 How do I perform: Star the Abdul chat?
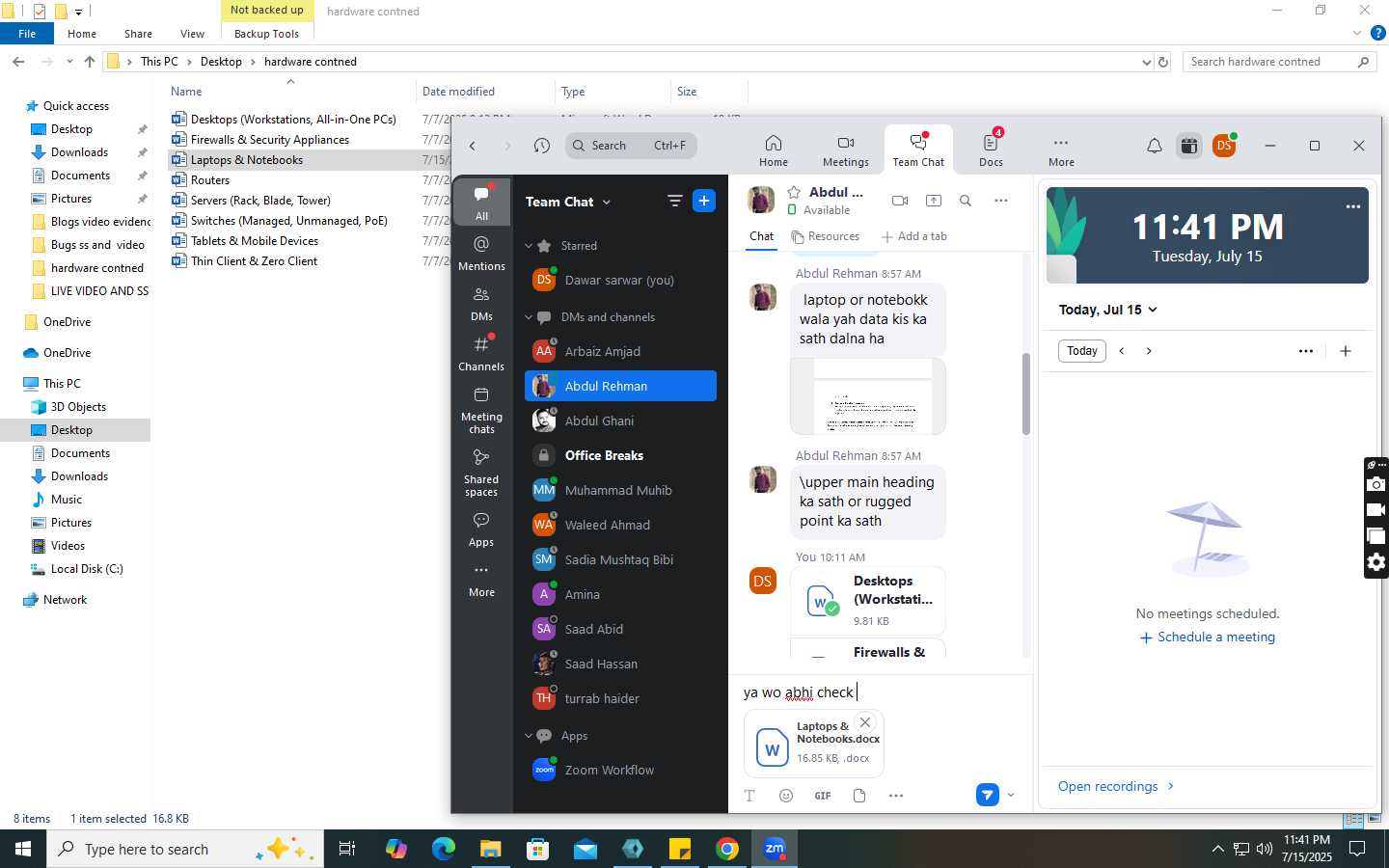click(794, 192)
